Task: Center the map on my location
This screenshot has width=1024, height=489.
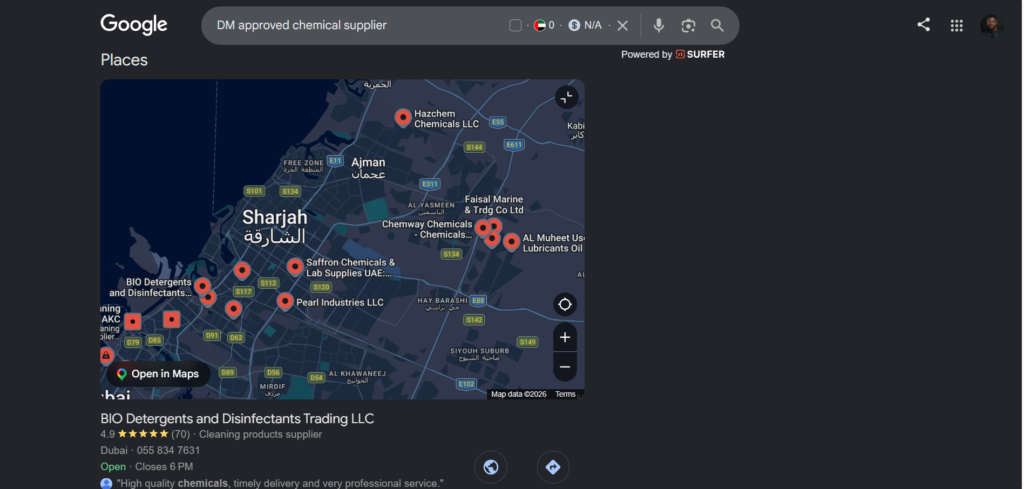Action: 565,304
